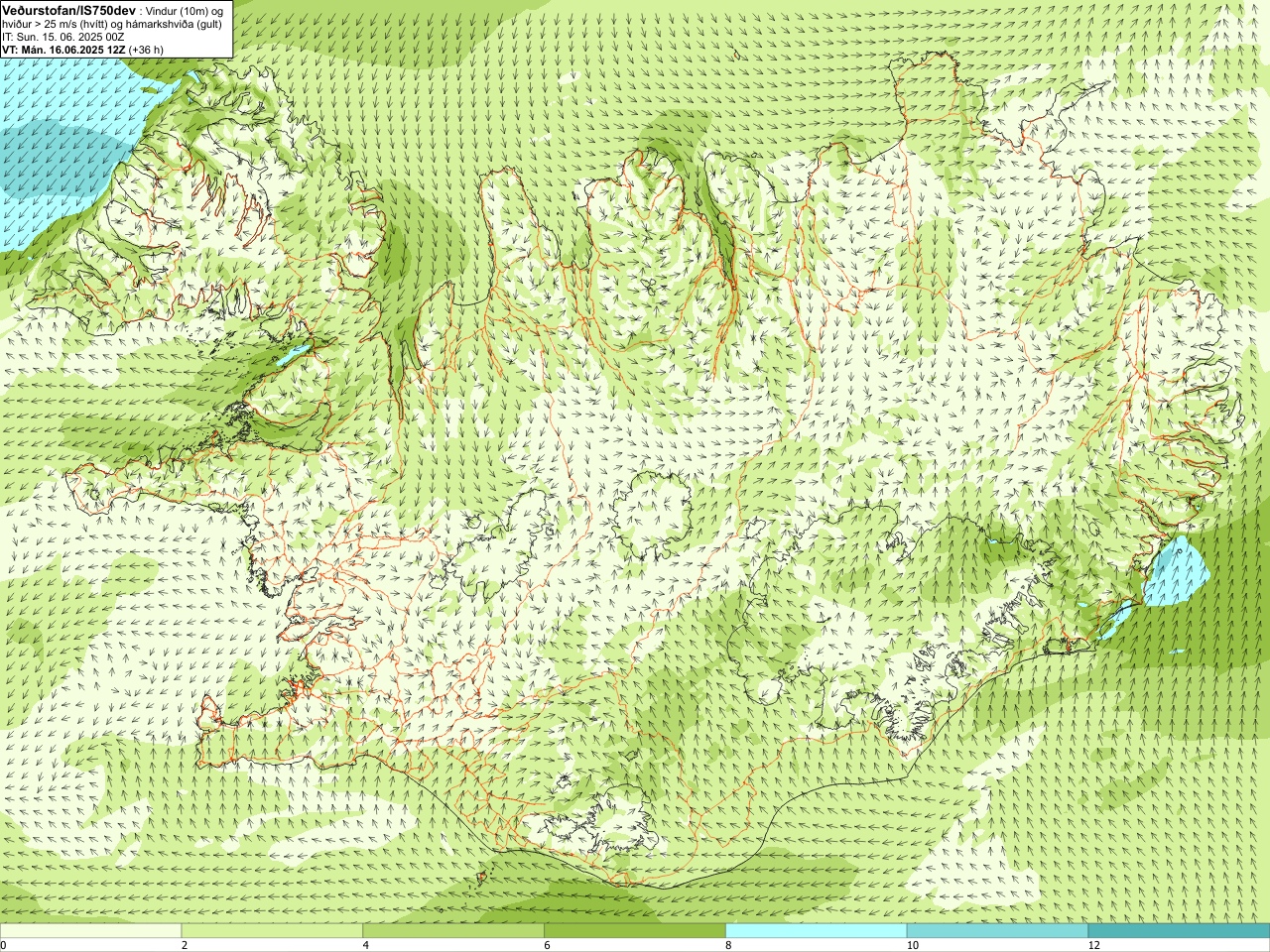Image resolution: width=1270 pixels, height=952 pixels.
Task: Click the legend label "12"
Action: [1094, 945]
